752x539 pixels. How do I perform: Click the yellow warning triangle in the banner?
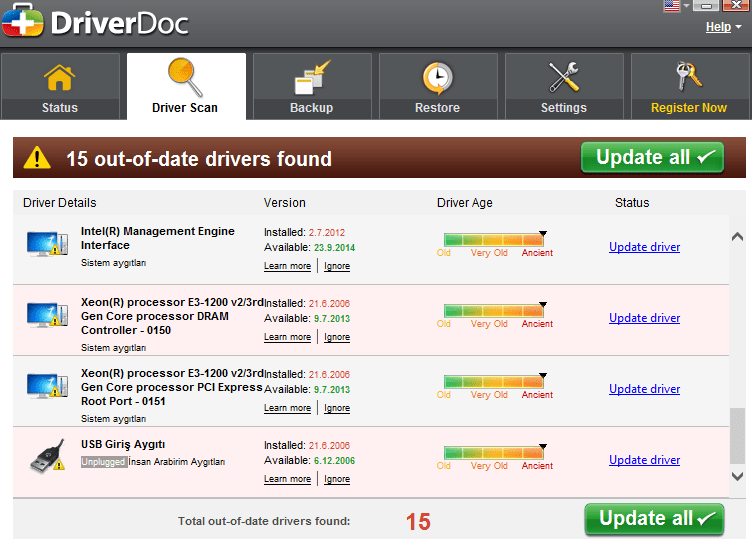pyautogui.click(x=37, y=158)
